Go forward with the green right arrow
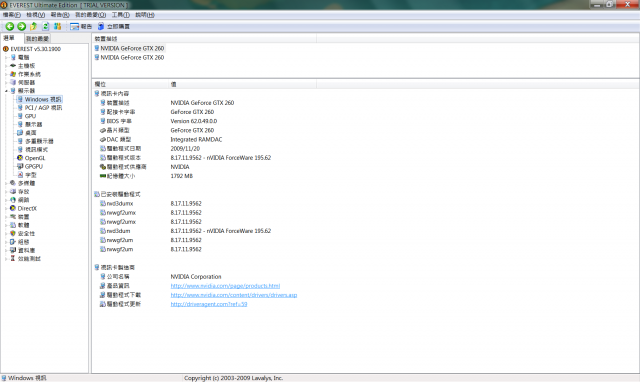 (22, 27)
